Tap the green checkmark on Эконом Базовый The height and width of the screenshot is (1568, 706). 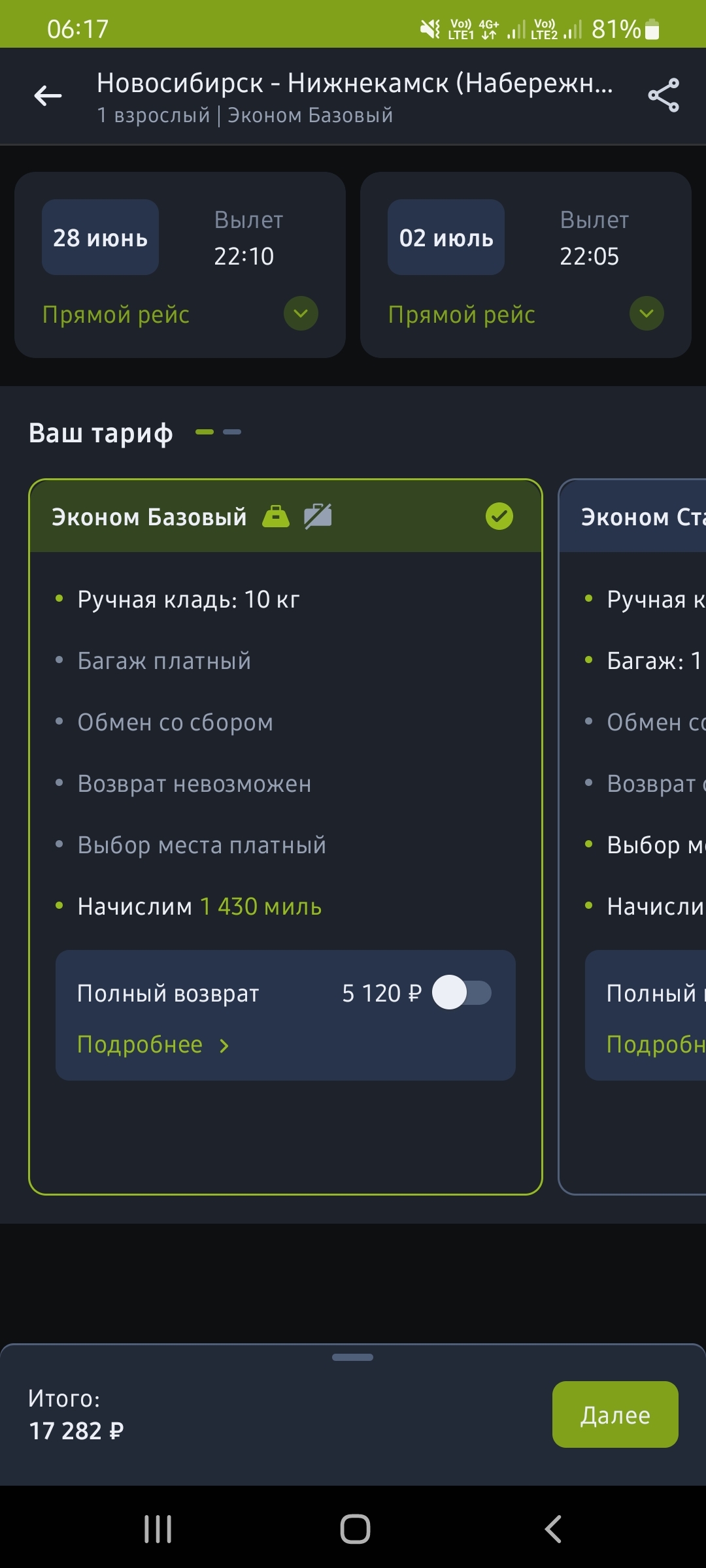499,516
